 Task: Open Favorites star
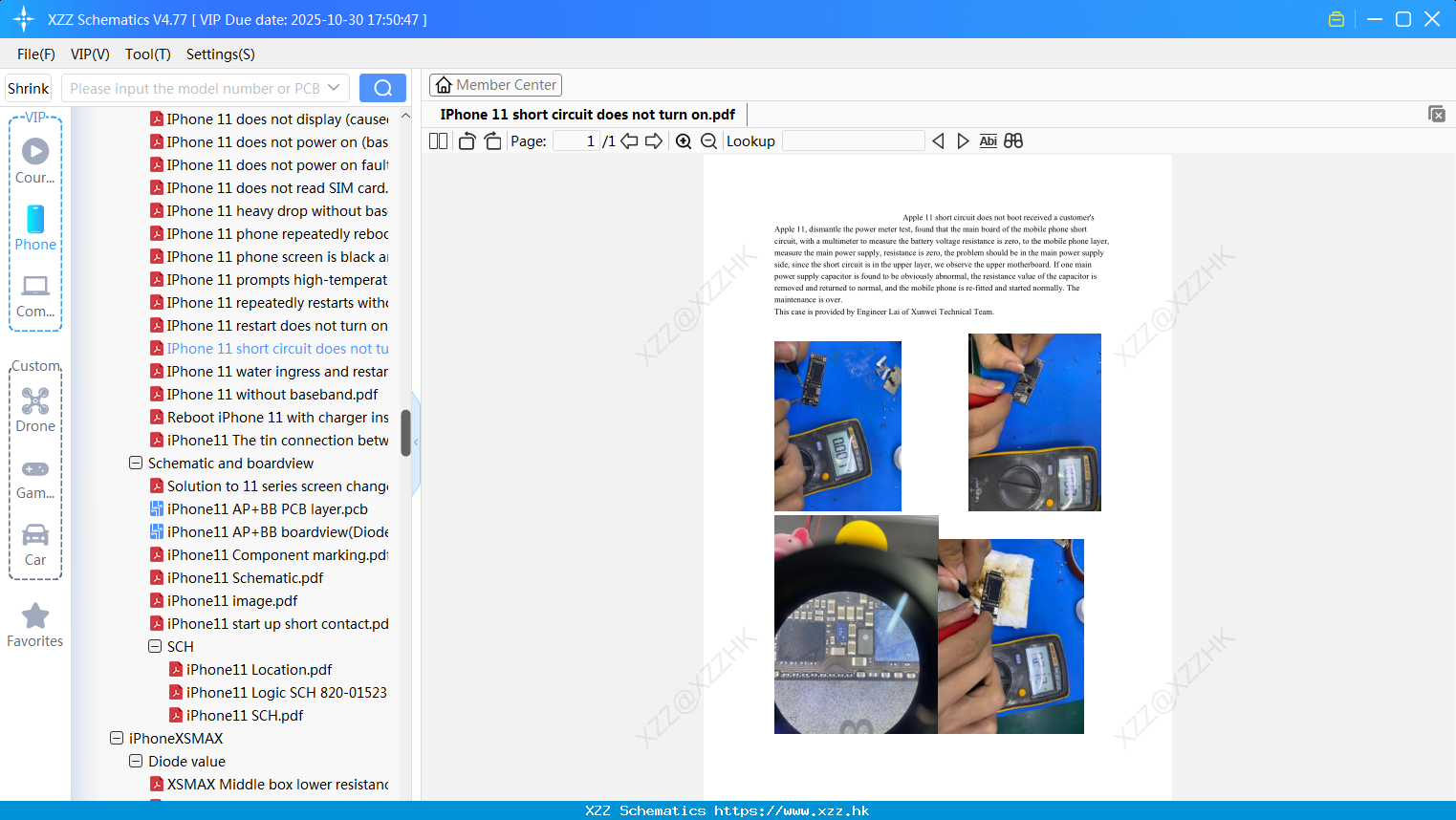(x=35, y=625)
